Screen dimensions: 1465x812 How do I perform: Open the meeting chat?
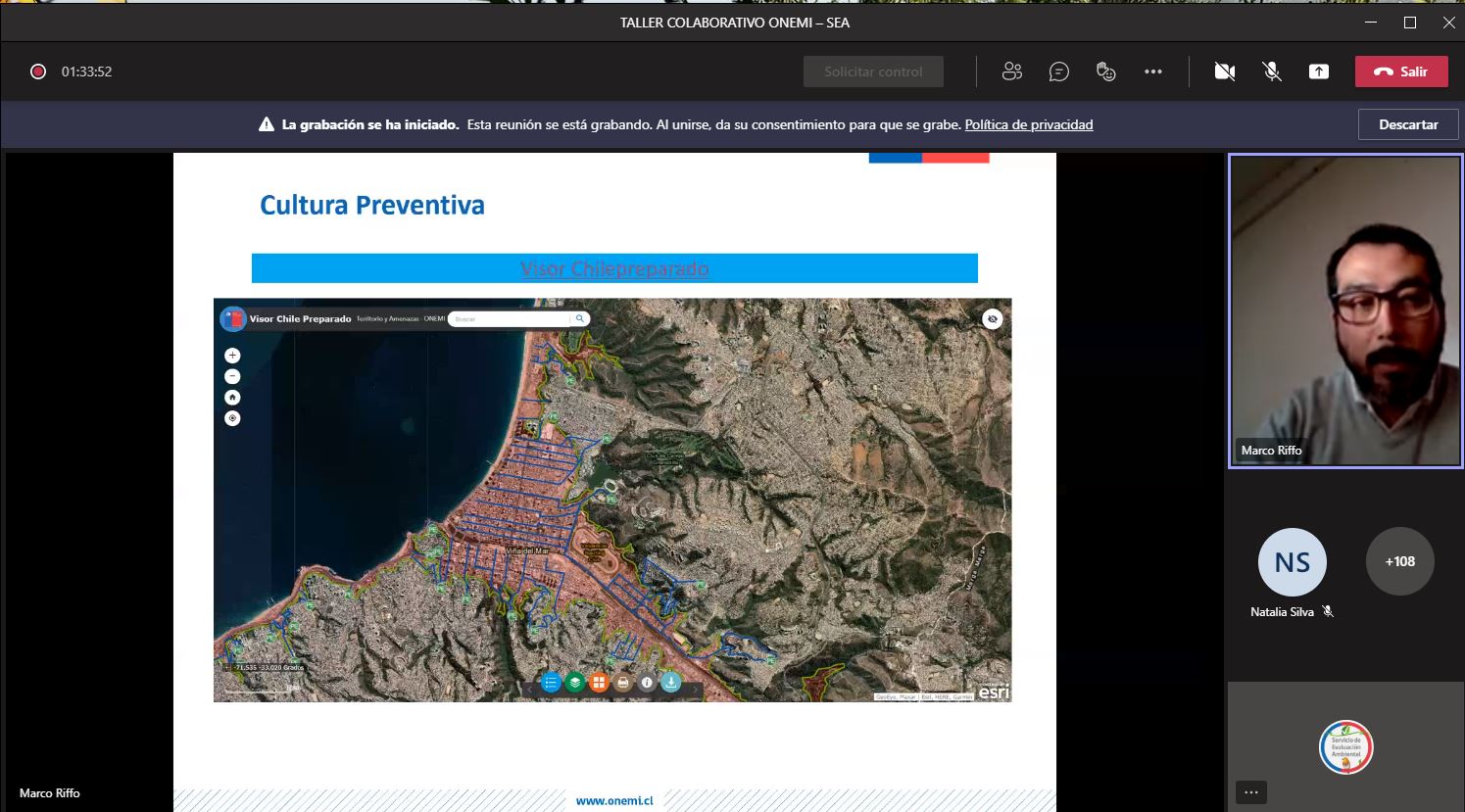tap(1059, 72)
